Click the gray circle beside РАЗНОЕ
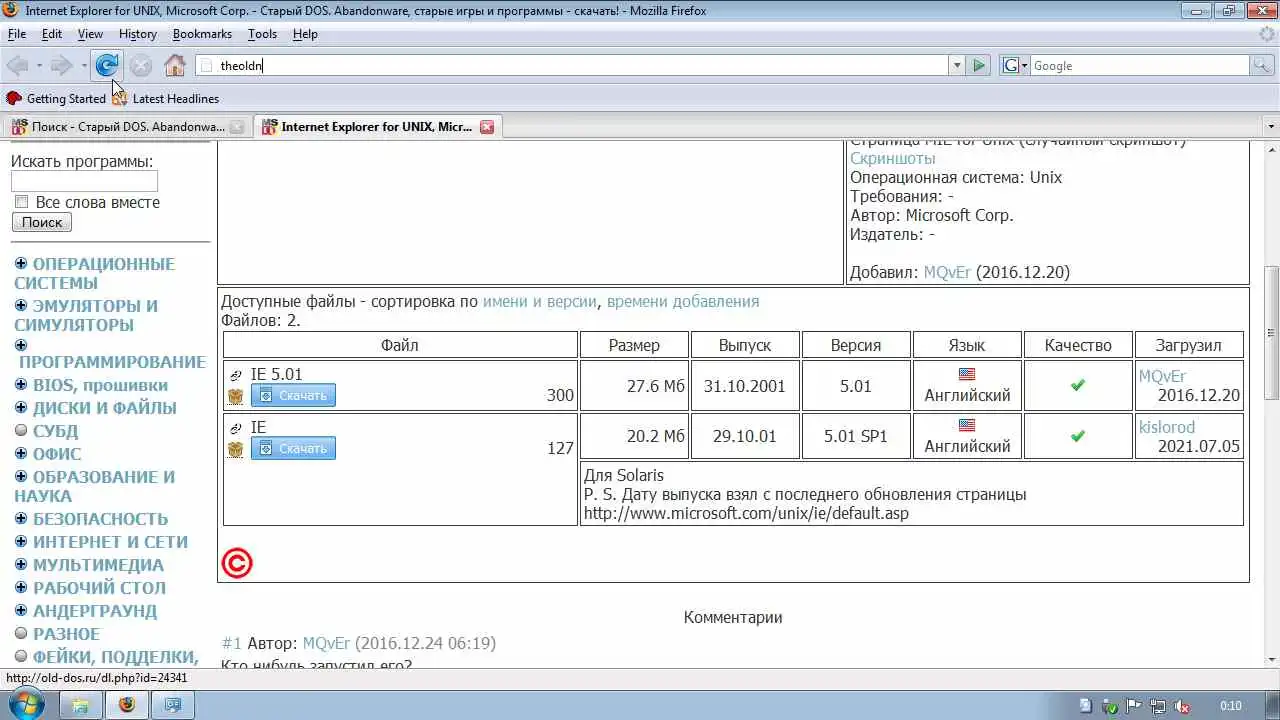This screenshot has width=1280, height=720. (x=21, y=634)
